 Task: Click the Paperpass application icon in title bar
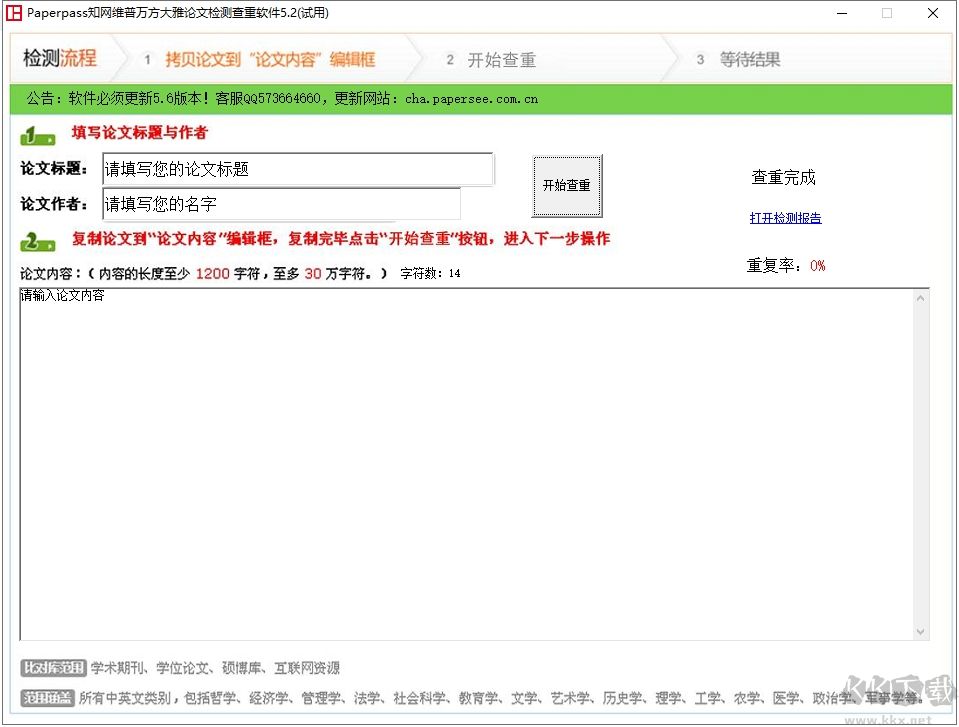pos(16,13)
